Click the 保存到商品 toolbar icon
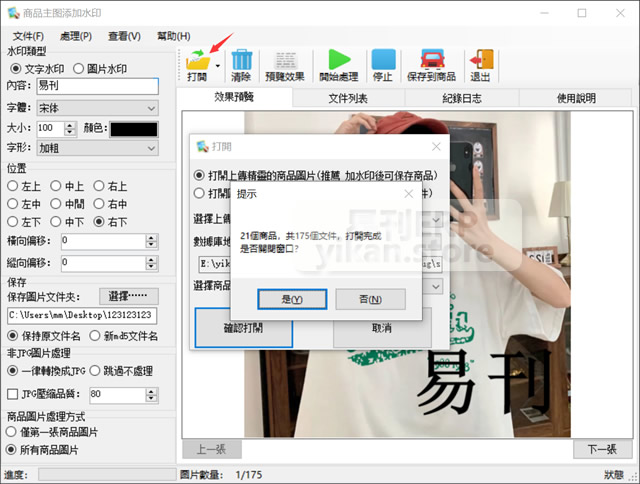This screenshot has height=484, width=640. coord(432,61)
